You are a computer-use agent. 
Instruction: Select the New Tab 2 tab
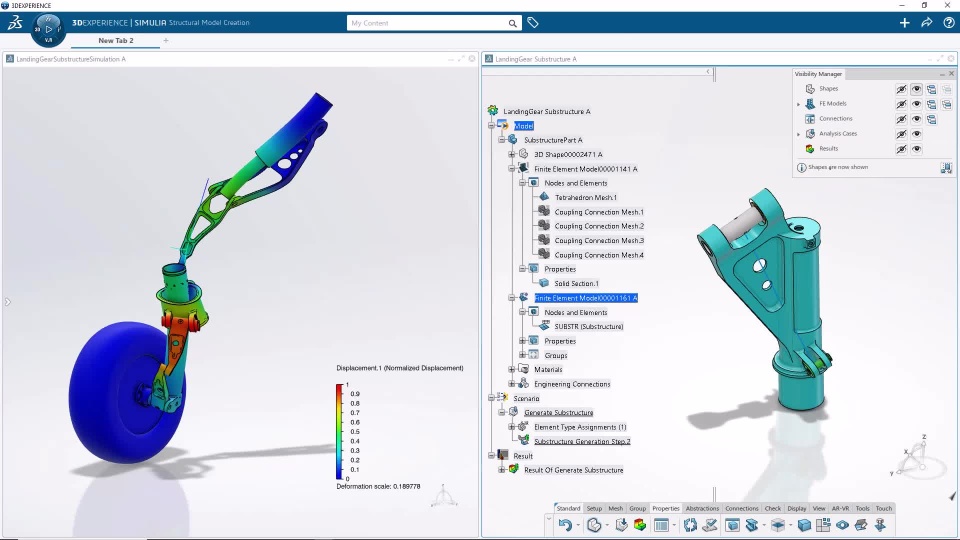pos(116,40)
